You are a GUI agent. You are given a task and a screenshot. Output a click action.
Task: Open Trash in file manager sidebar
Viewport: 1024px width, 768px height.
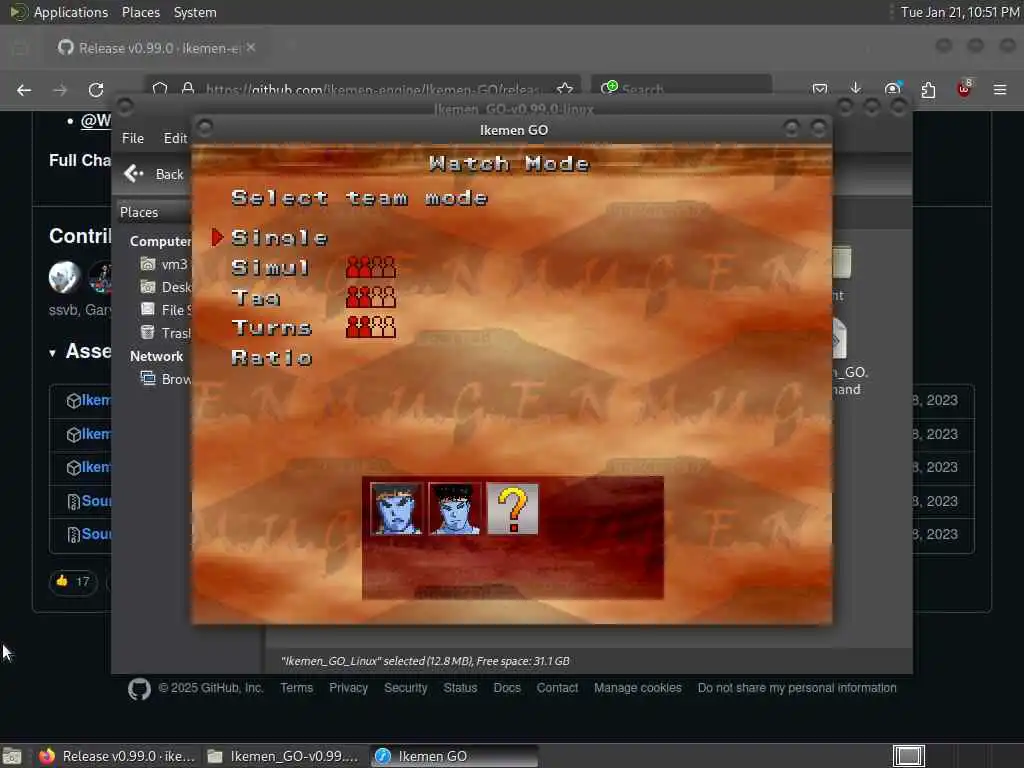point(166,333)
